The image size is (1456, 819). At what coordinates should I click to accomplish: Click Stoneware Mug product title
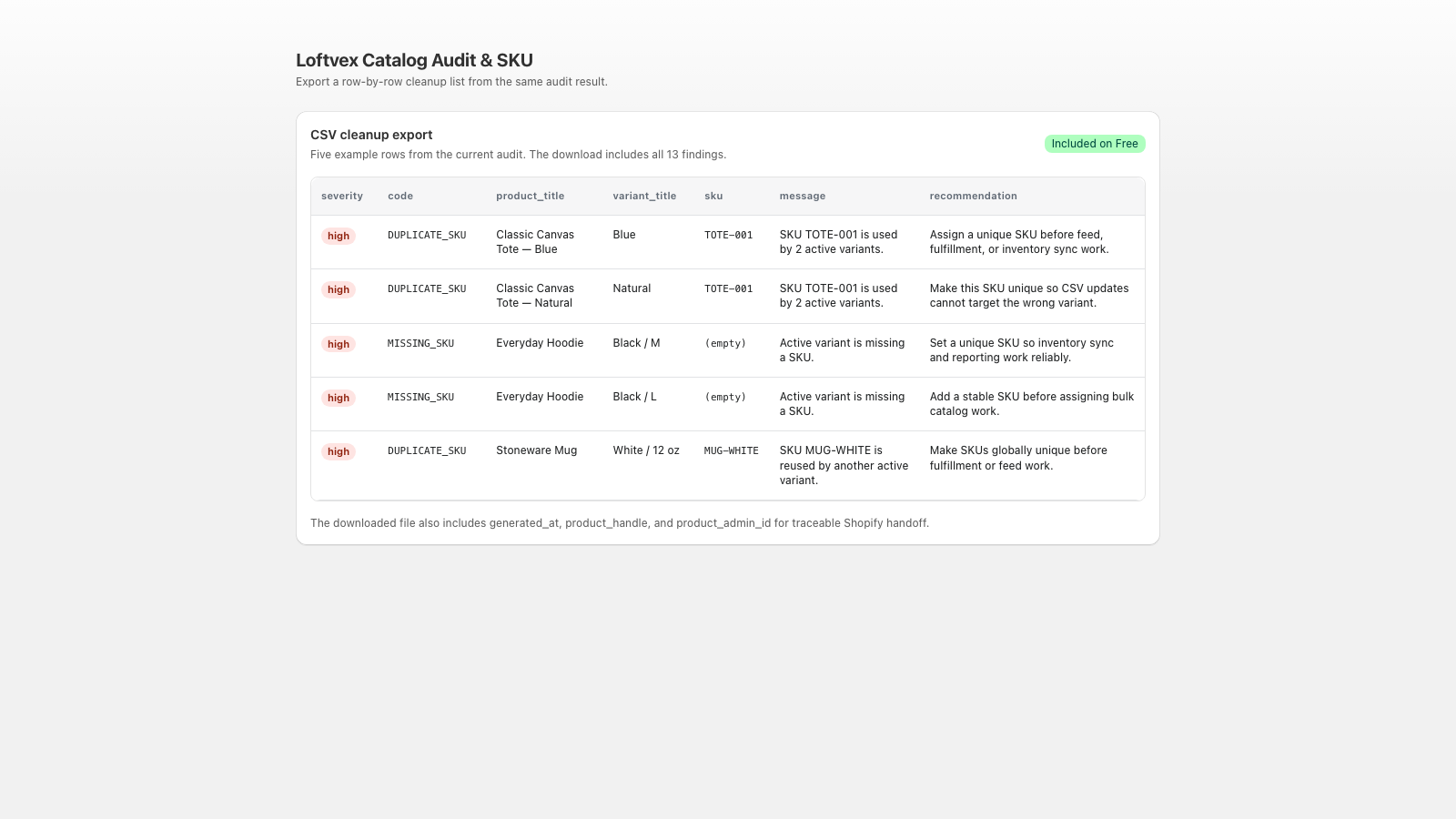[536, 450]
